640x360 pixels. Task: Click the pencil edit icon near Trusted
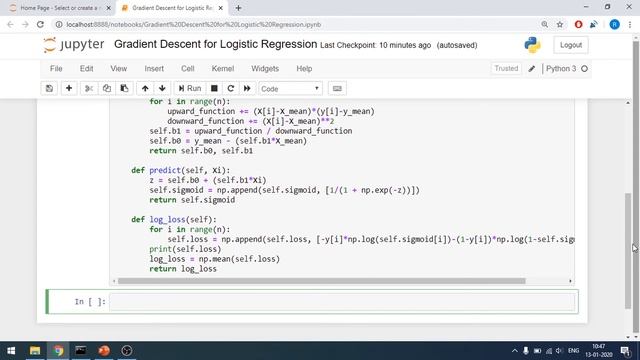(531, 69)
